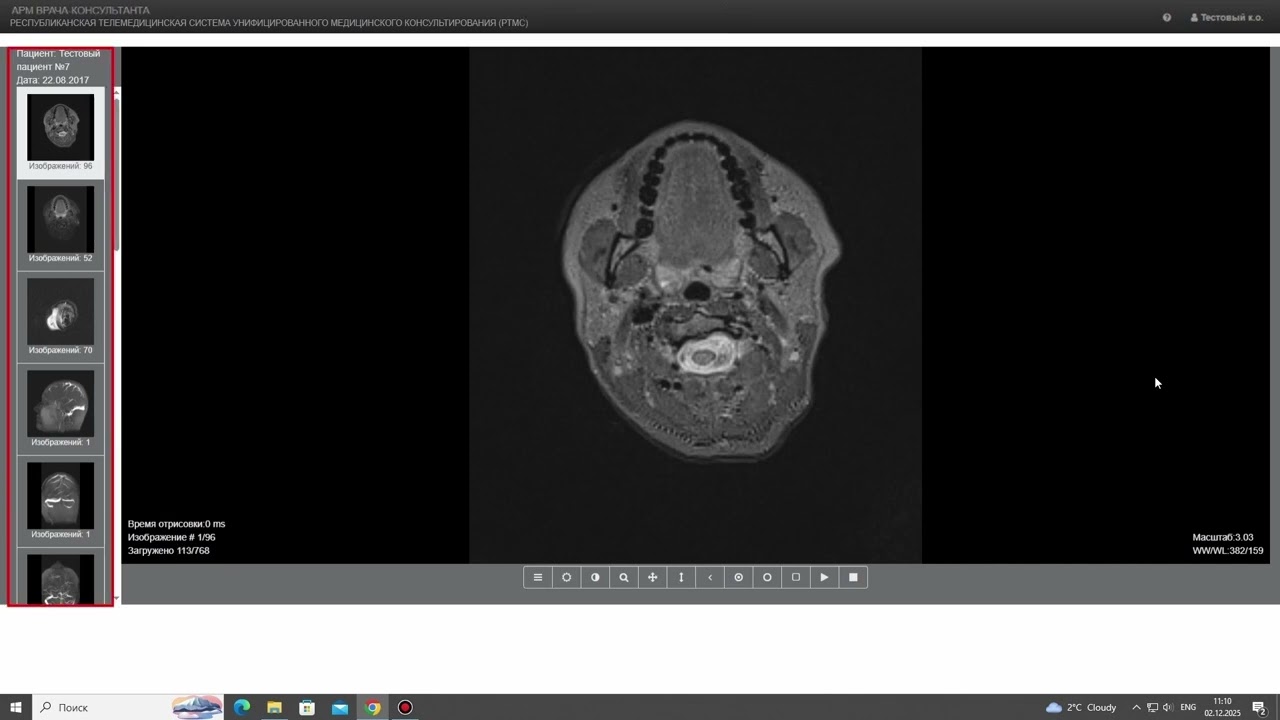Open notification center with 2 notifications
The width and height of the screenshot is (1280, 720).
pyautogui.click(x=1259, y=707)
